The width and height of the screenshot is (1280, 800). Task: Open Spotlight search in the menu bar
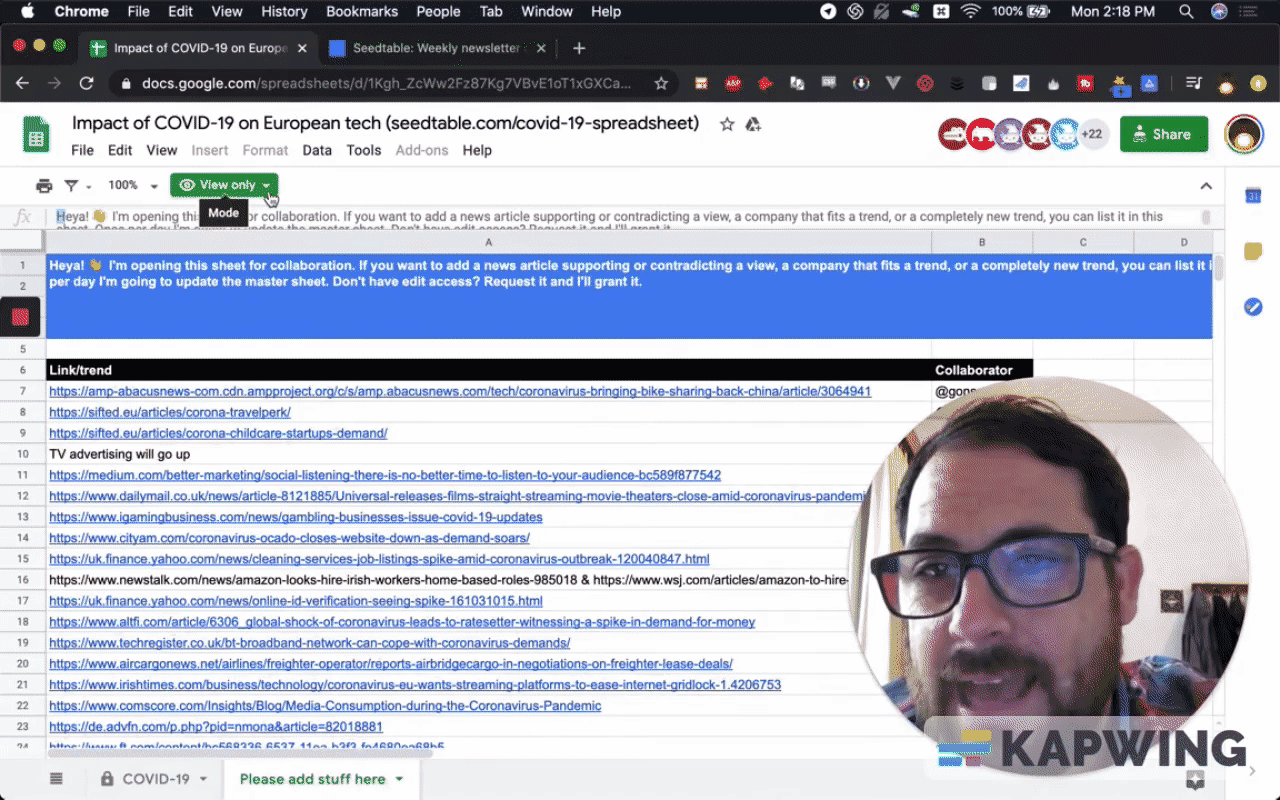(1186, 12)
